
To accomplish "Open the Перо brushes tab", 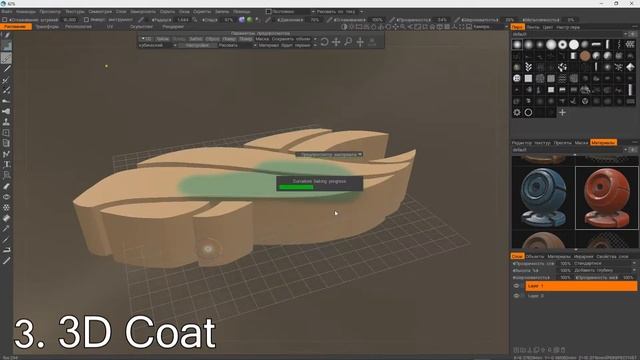I will point(517,27).
